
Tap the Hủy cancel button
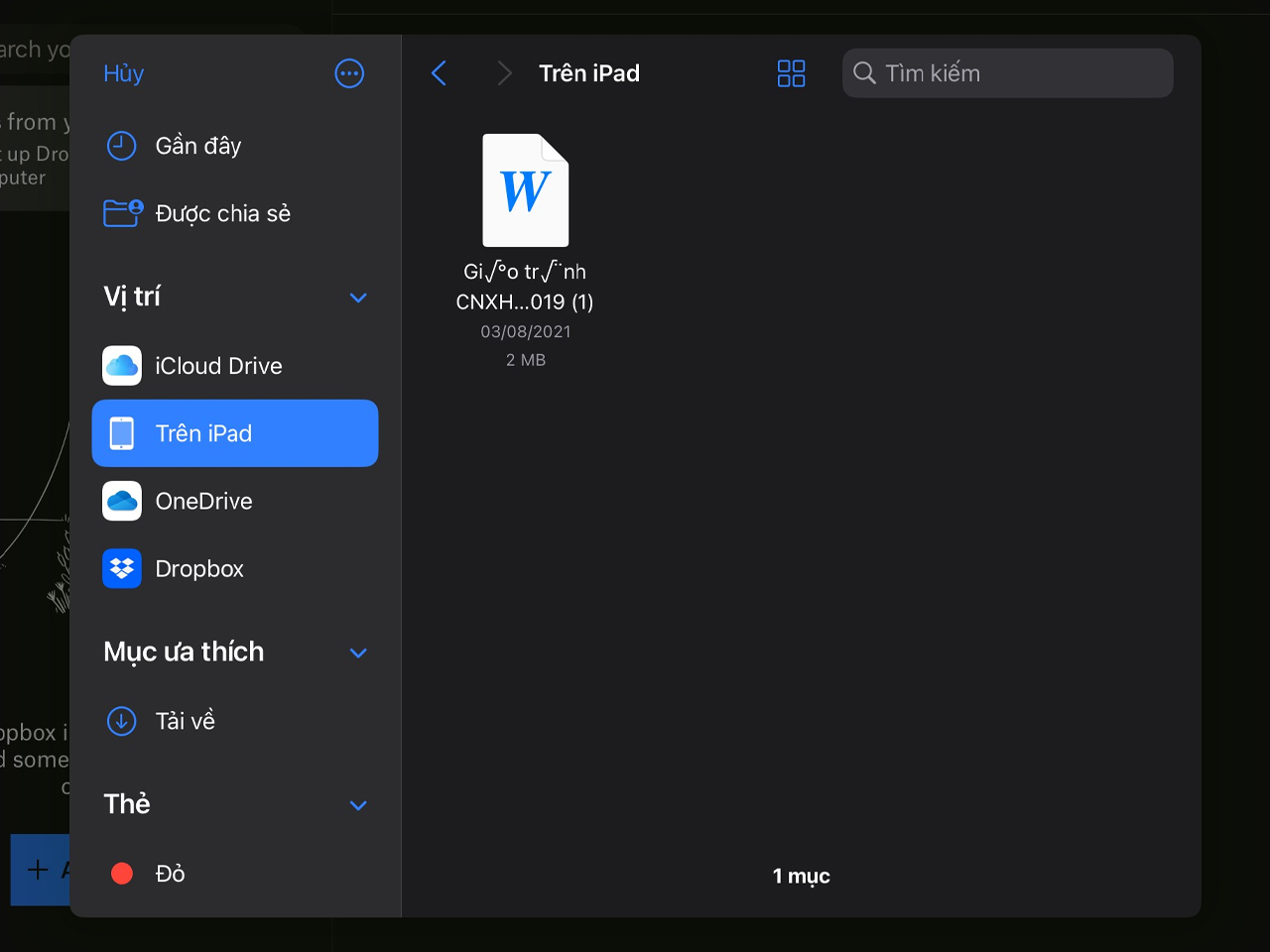click(x=124, y=73)
